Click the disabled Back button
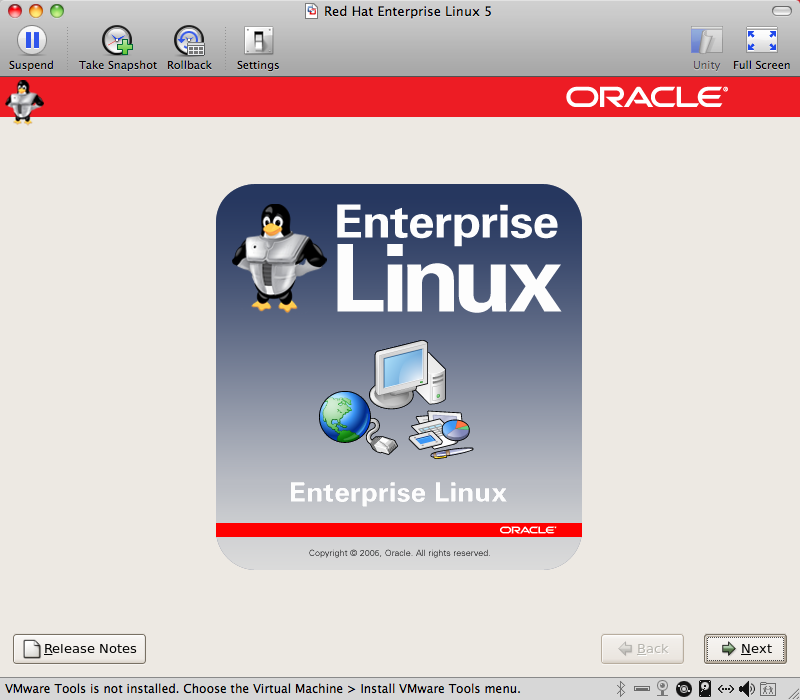 click(x=642, y=649)
